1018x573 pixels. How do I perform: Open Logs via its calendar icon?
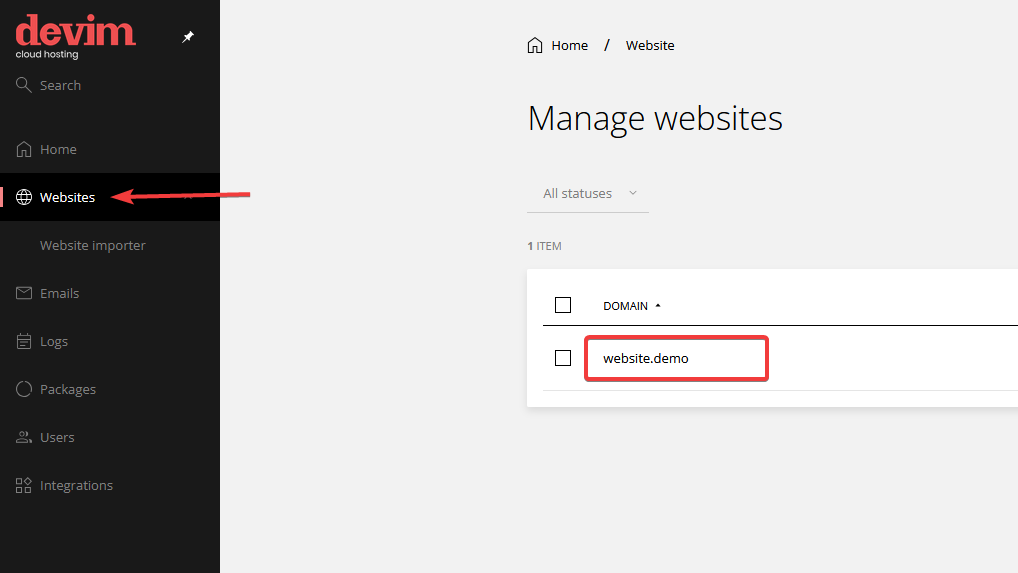(24, 341)
